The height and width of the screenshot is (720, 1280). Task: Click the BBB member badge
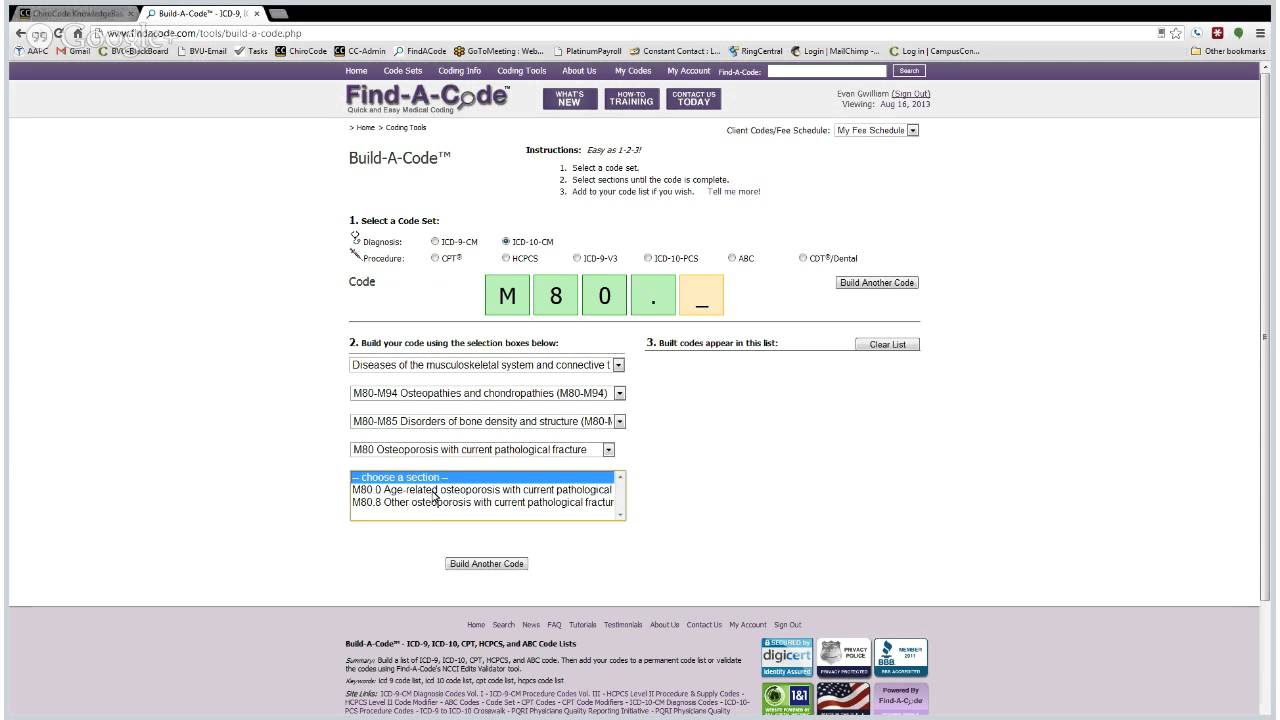(901, 657)
